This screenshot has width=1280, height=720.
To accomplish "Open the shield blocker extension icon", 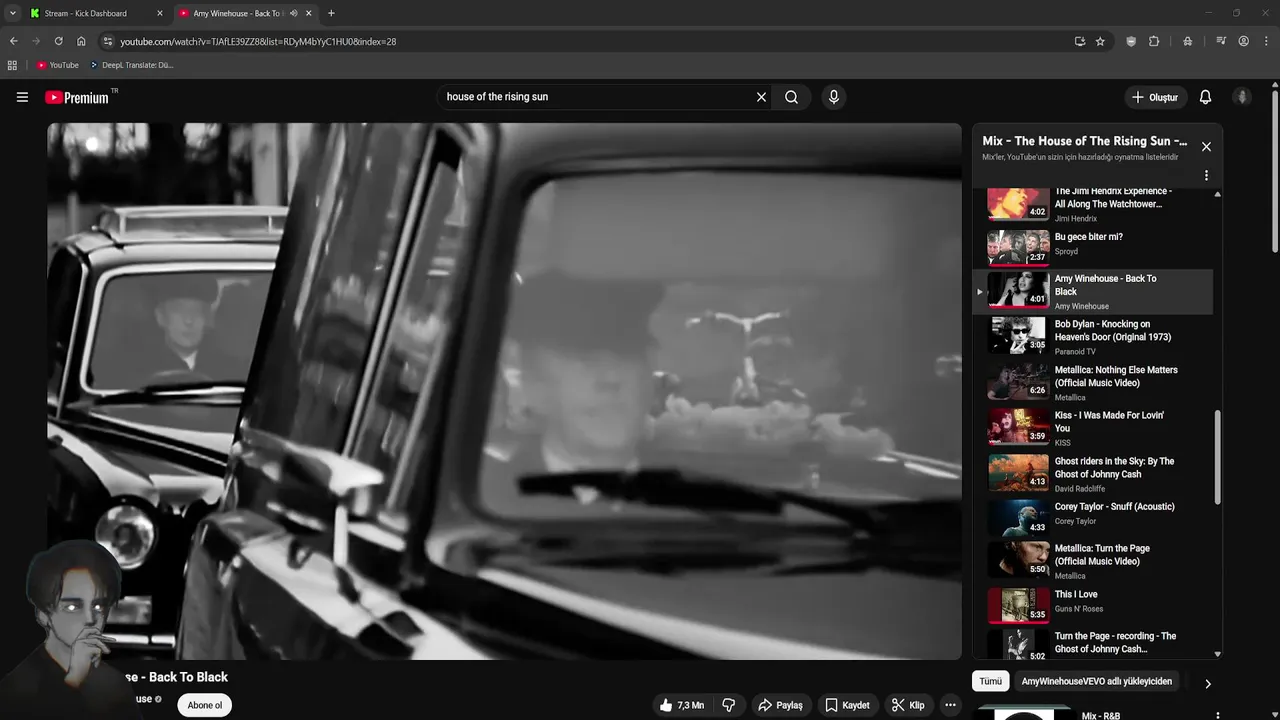I will pyautogui.click(x=1131, y=41).
